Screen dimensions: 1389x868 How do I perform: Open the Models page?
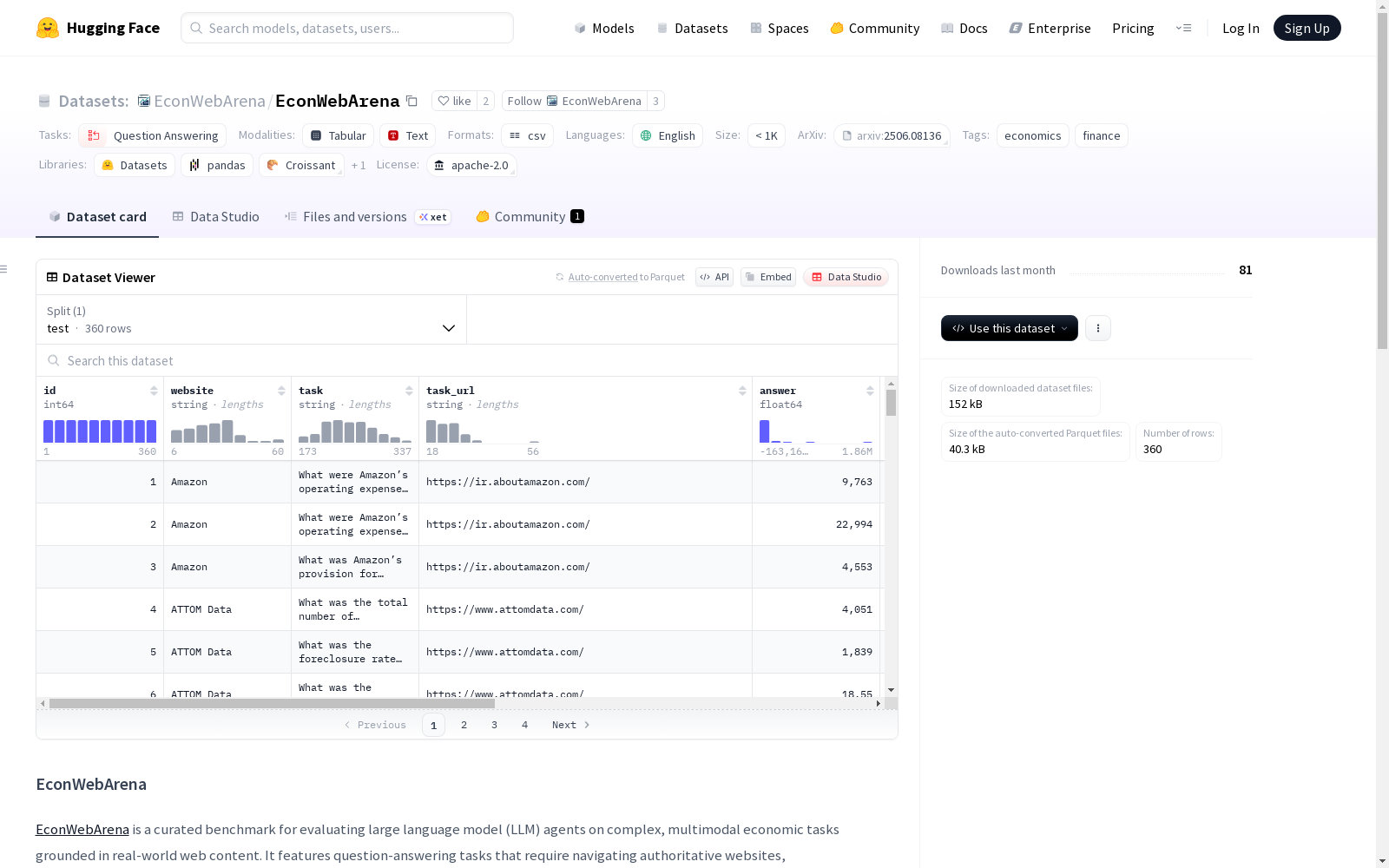604,29
